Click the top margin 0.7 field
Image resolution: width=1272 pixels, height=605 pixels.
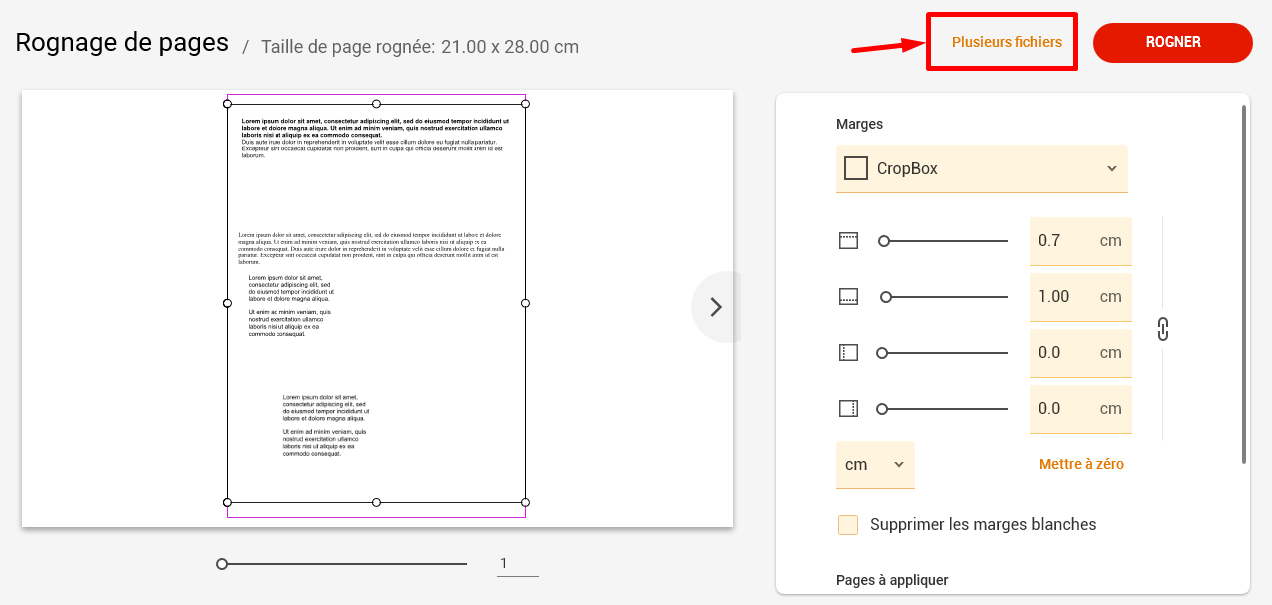pos(1081,241)
